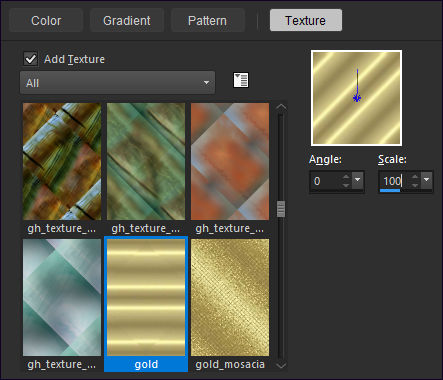The image size is (443, 380).
Task: Click the texture list view options icon
Action: [x=241, y=80]
